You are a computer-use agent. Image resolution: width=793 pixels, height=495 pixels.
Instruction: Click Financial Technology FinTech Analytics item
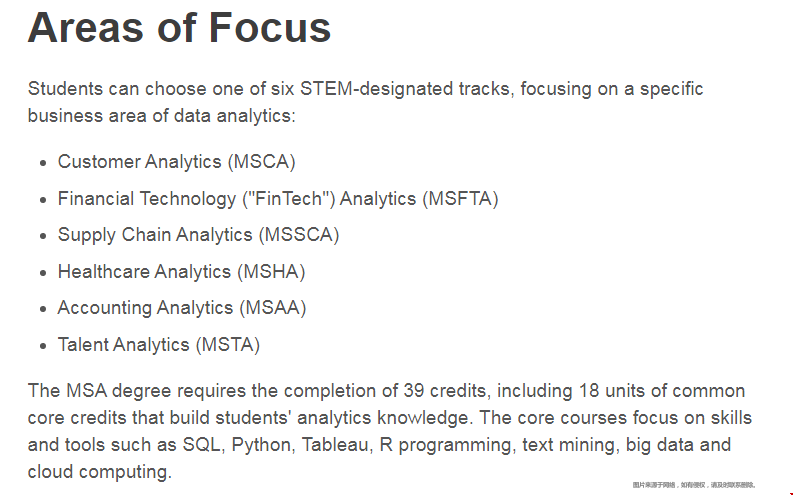(278, 199)
